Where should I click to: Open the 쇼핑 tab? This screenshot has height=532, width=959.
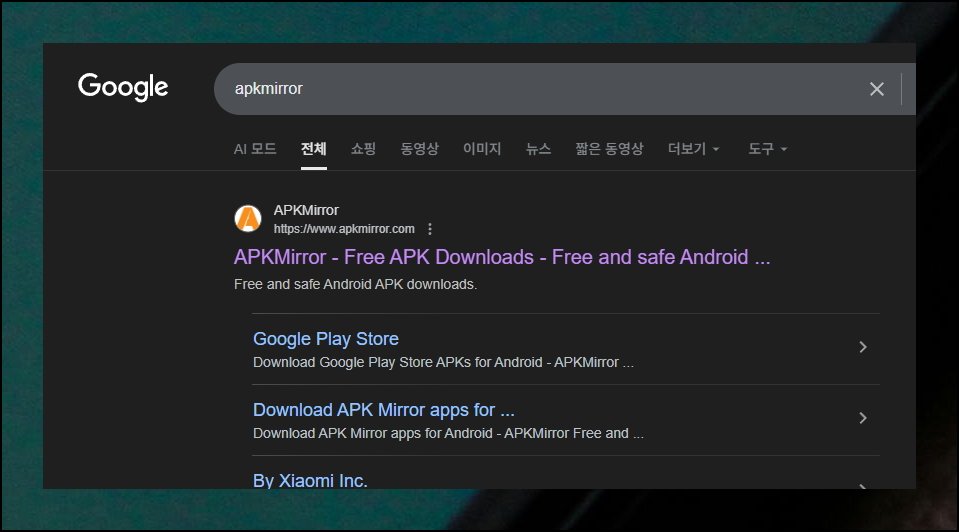(363, 149)
